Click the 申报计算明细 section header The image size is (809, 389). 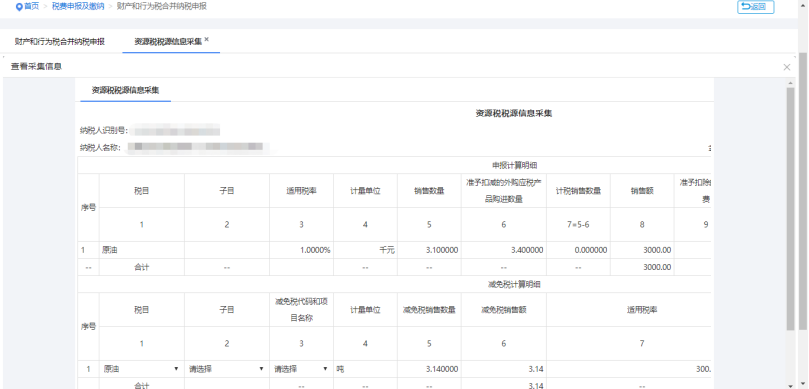pos(514,165)
